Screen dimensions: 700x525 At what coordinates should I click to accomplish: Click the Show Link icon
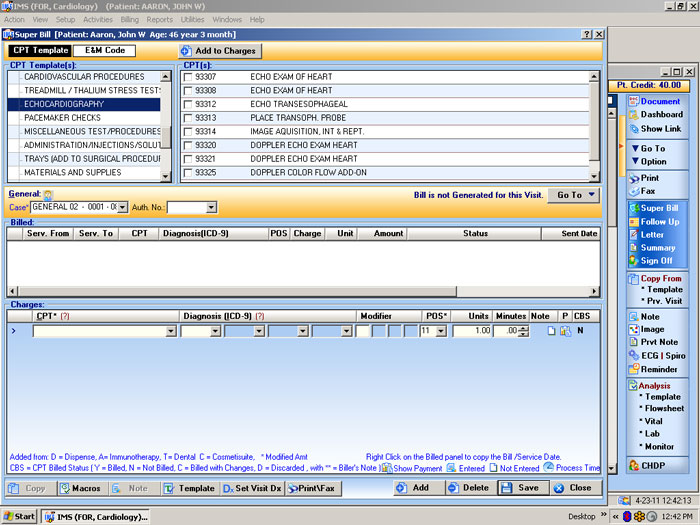tap(633, 129)
